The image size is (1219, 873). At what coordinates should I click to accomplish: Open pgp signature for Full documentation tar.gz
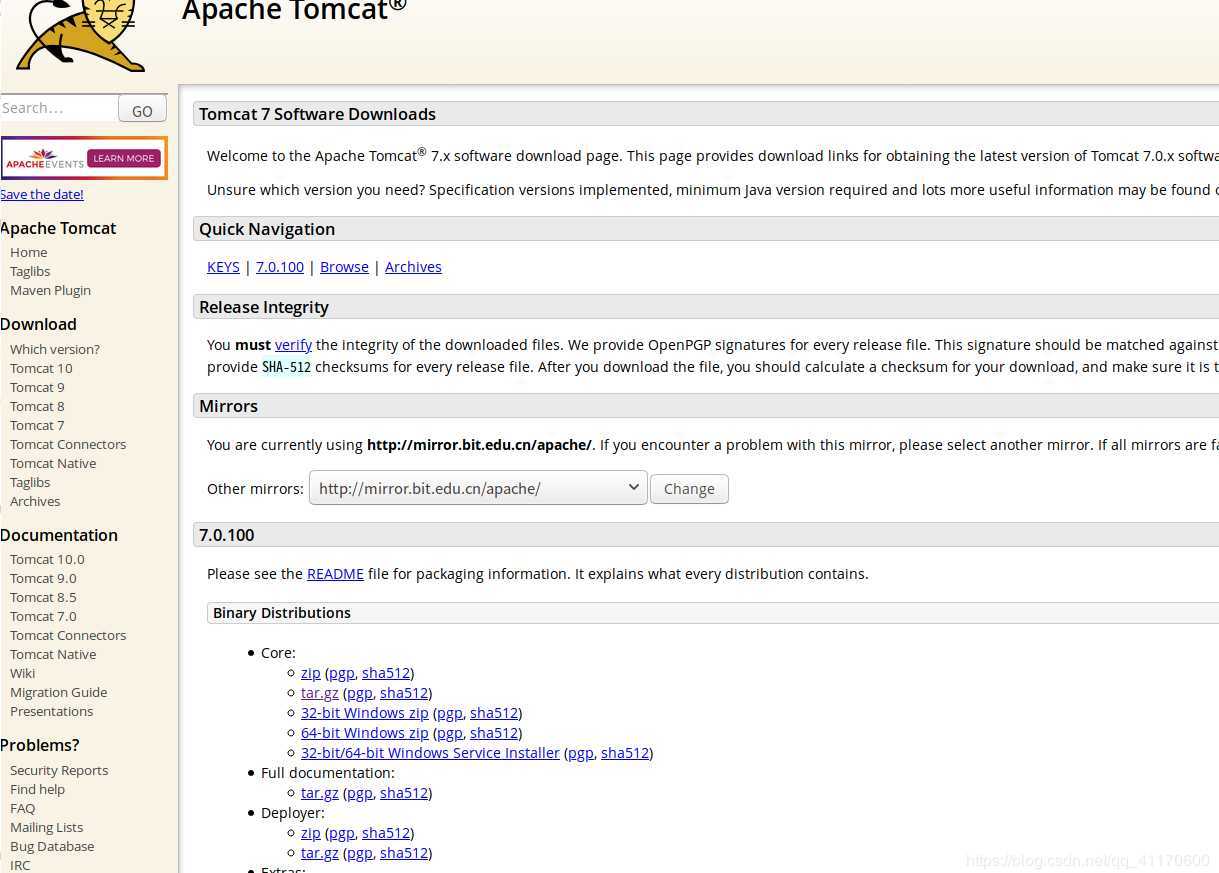(360, 793)
